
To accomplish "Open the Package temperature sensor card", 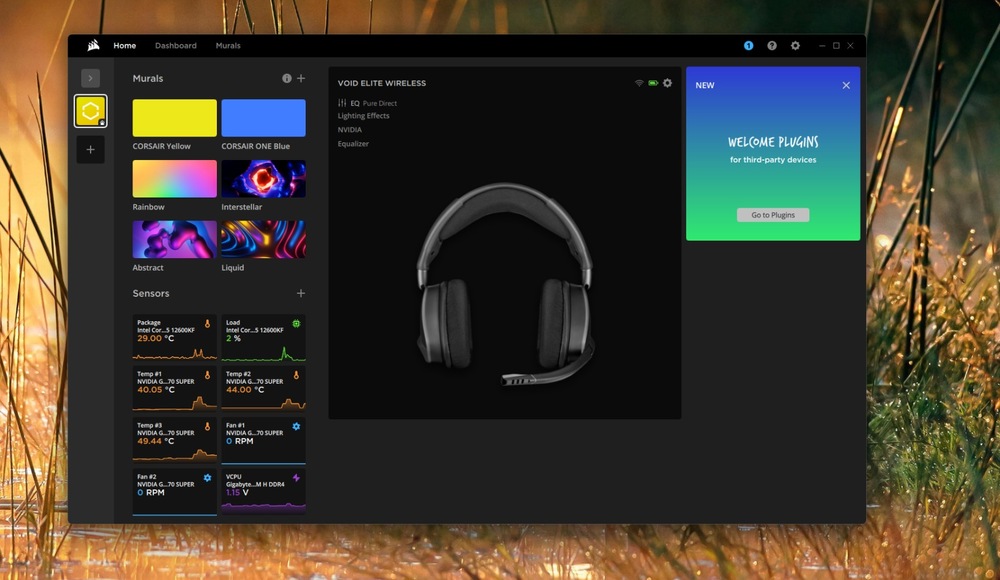I will [174, 338].
